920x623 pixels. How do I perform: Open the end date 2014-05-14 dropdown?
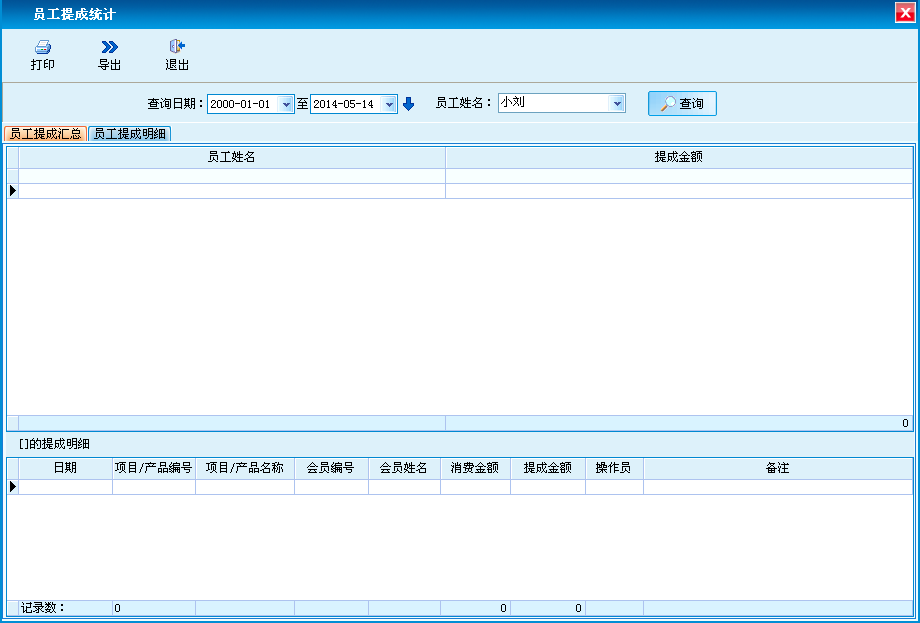390,104
